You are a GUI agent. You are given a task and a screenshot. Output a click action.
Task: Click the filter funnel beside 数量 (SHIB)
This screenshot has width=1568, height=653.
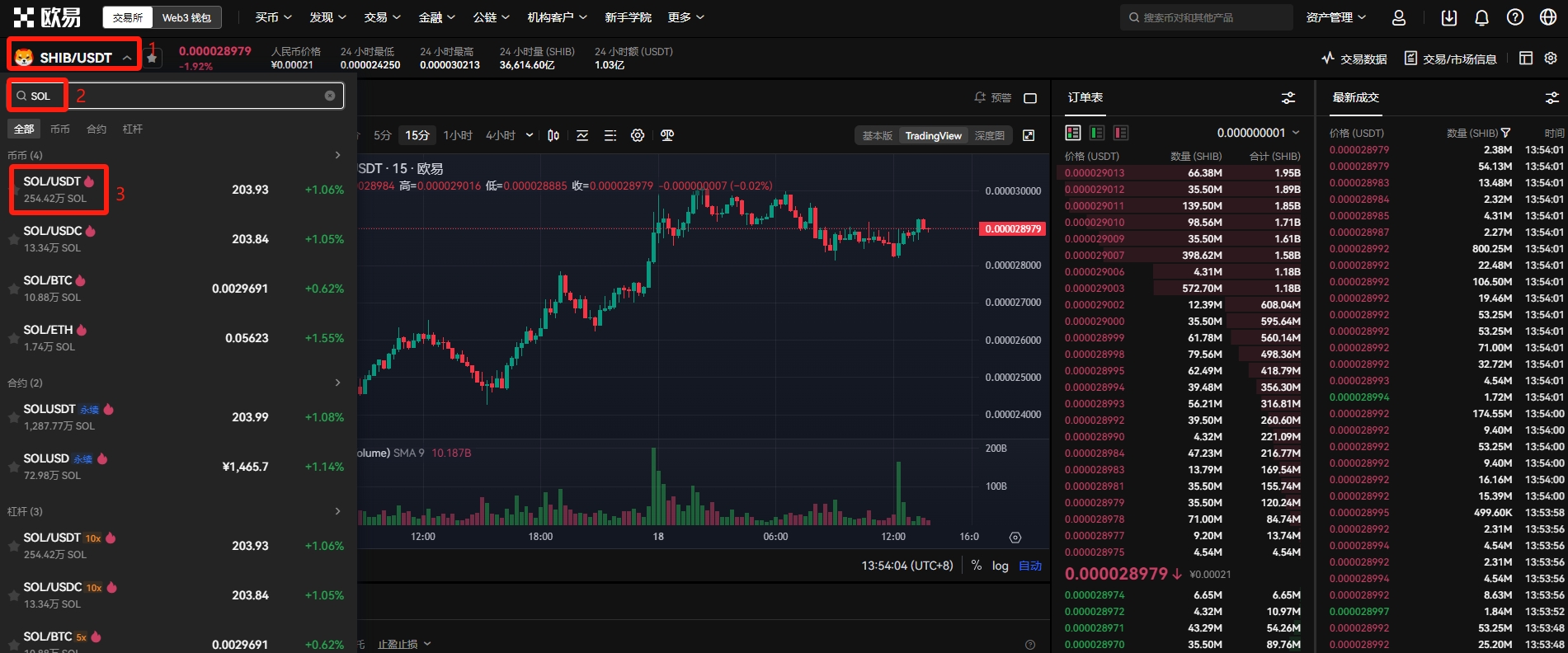[1505, 133]
